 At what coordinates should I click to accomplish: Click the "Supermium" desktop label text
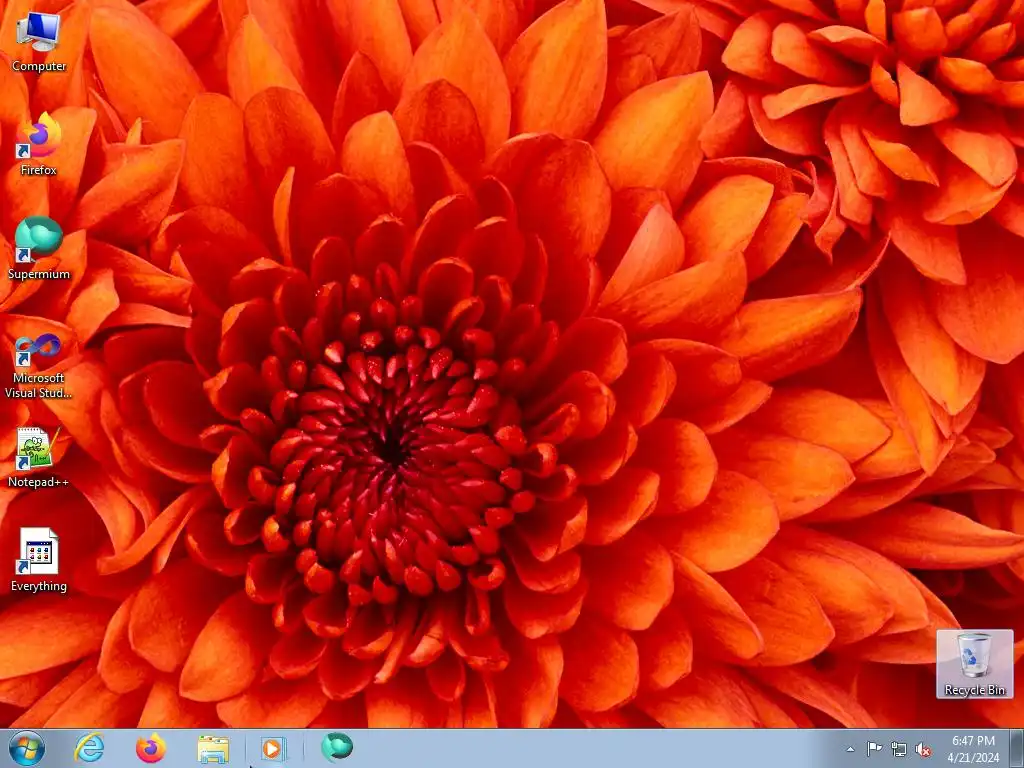(x=39, y=274)
